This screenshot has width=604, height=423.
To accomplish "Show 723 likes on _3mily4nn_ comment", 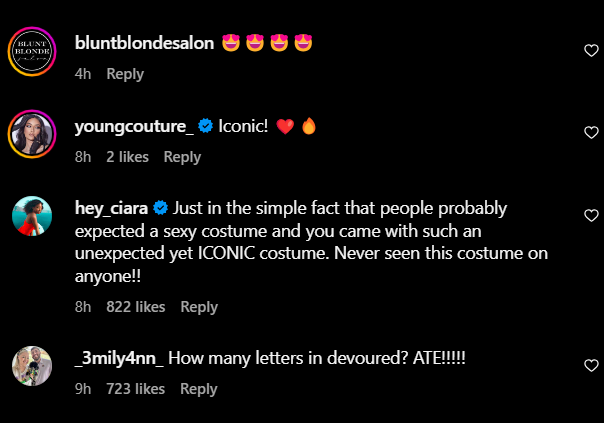I will tap(135, 389).
